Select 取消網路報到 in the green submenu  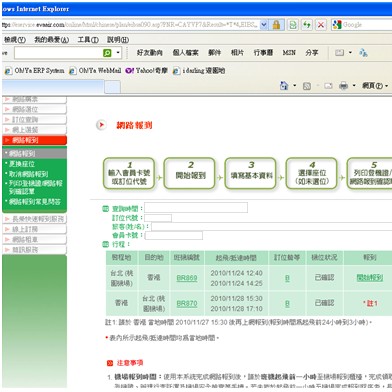coord(29,174)
